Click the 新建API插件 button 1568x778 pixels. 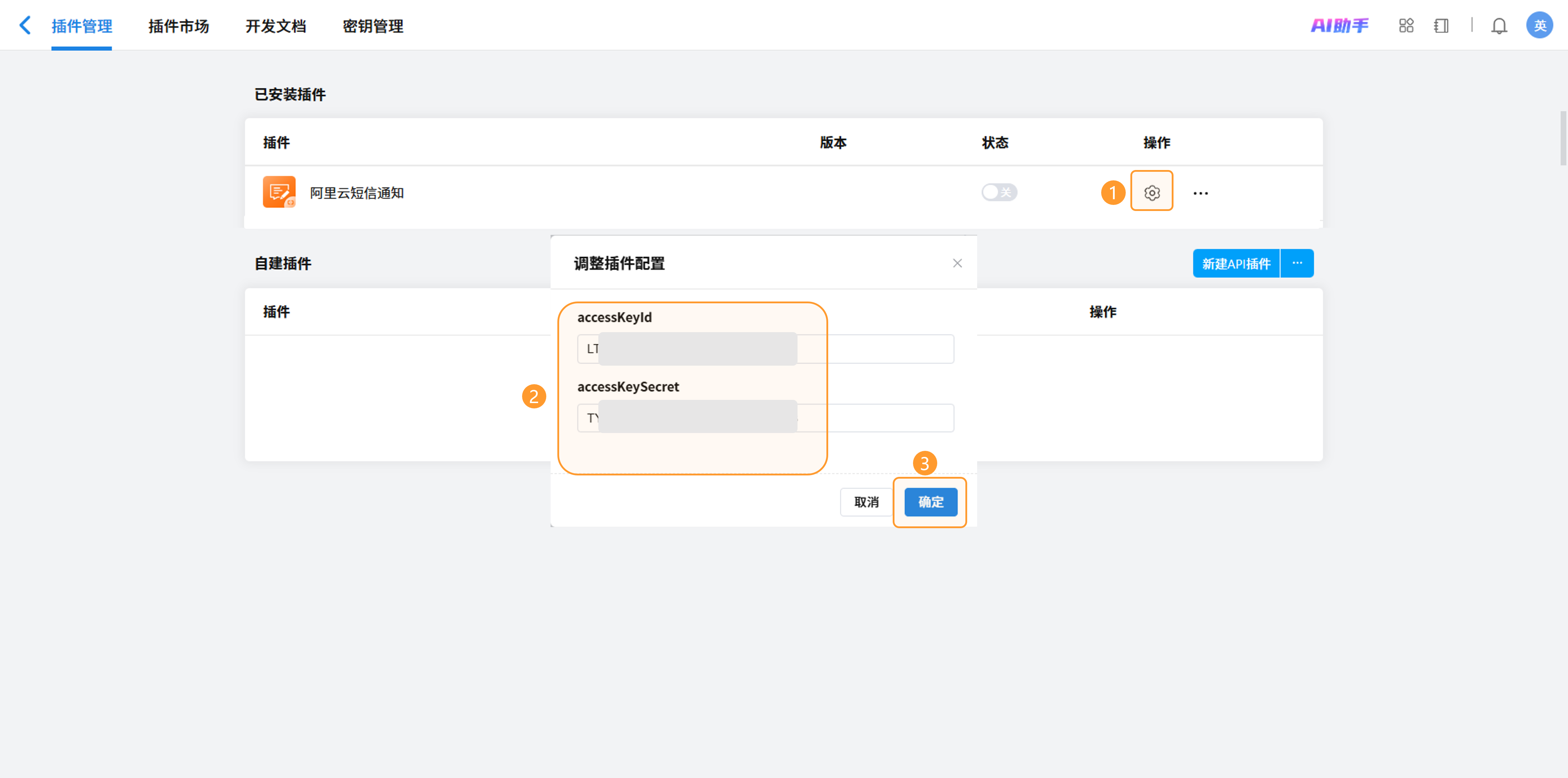[x=1236, y=263]
